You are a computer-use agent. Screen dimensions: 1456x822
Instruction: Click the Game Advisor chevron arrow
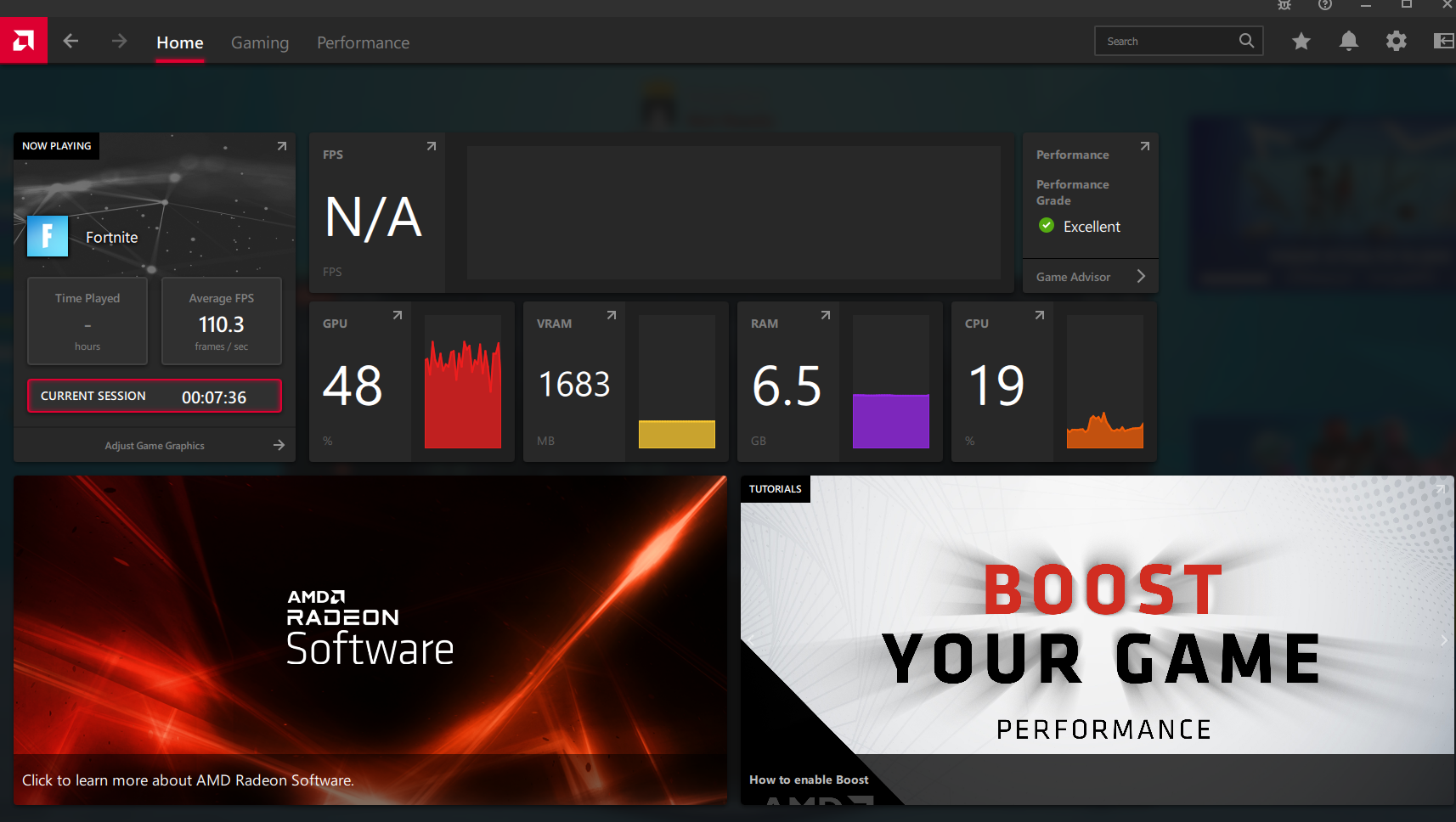pyautogui.click(x=1141, y=276)
